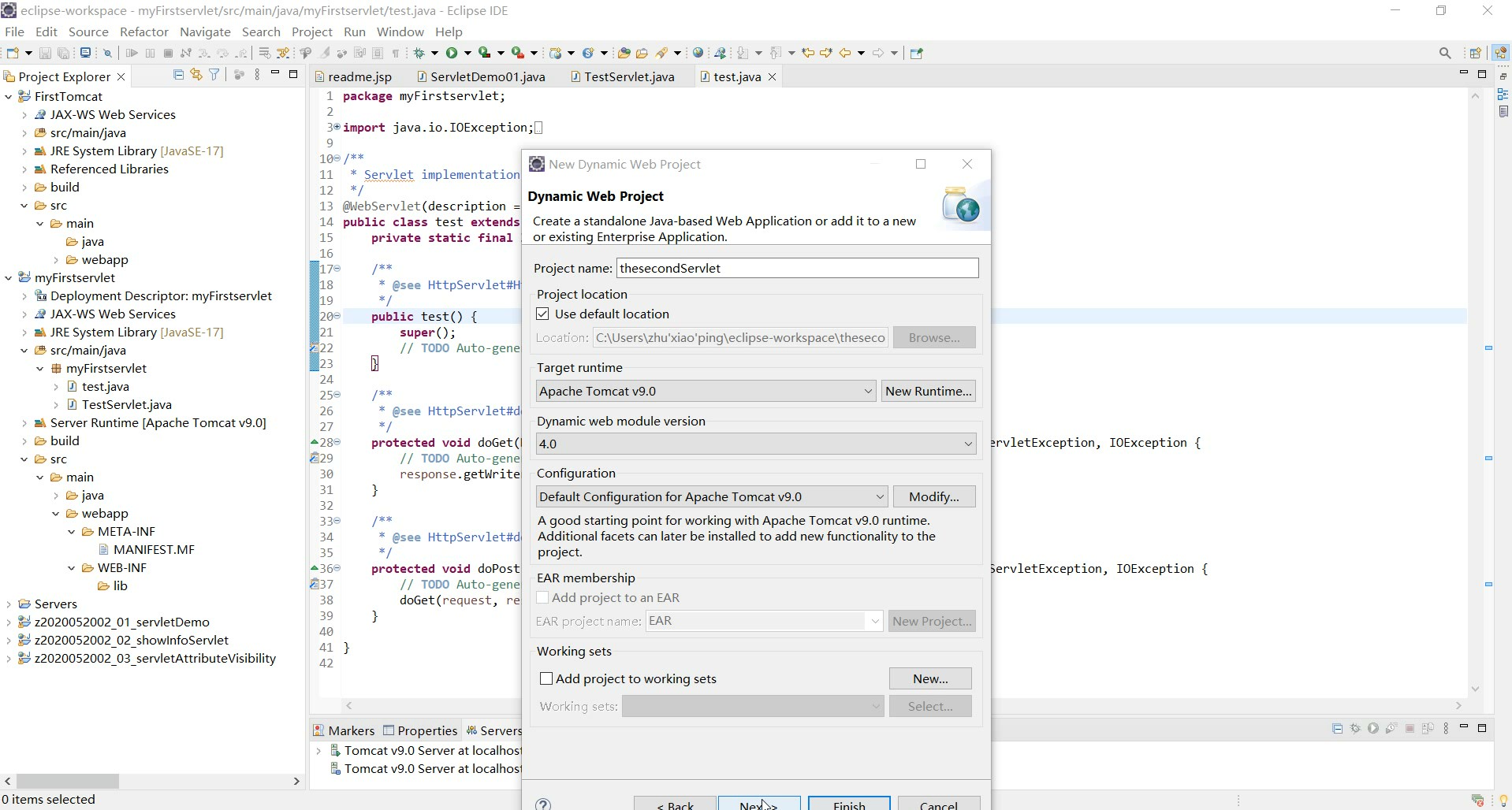Click the Open Perspective icon

pos(1476,53)
